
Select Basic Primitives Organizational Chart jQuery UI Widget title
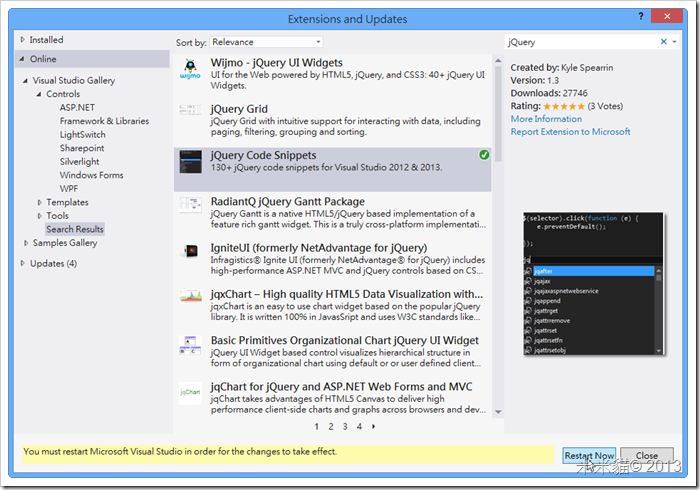coord(345,341)
